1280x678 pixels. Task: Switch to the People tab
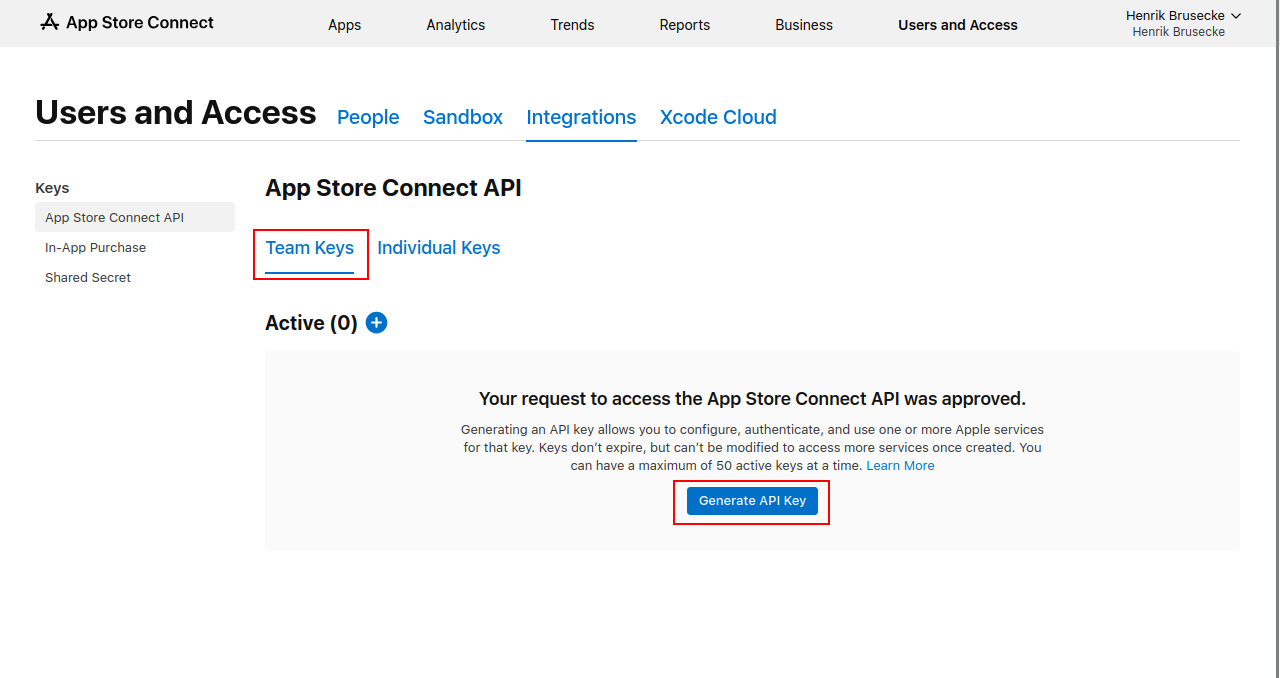(368, 117)
